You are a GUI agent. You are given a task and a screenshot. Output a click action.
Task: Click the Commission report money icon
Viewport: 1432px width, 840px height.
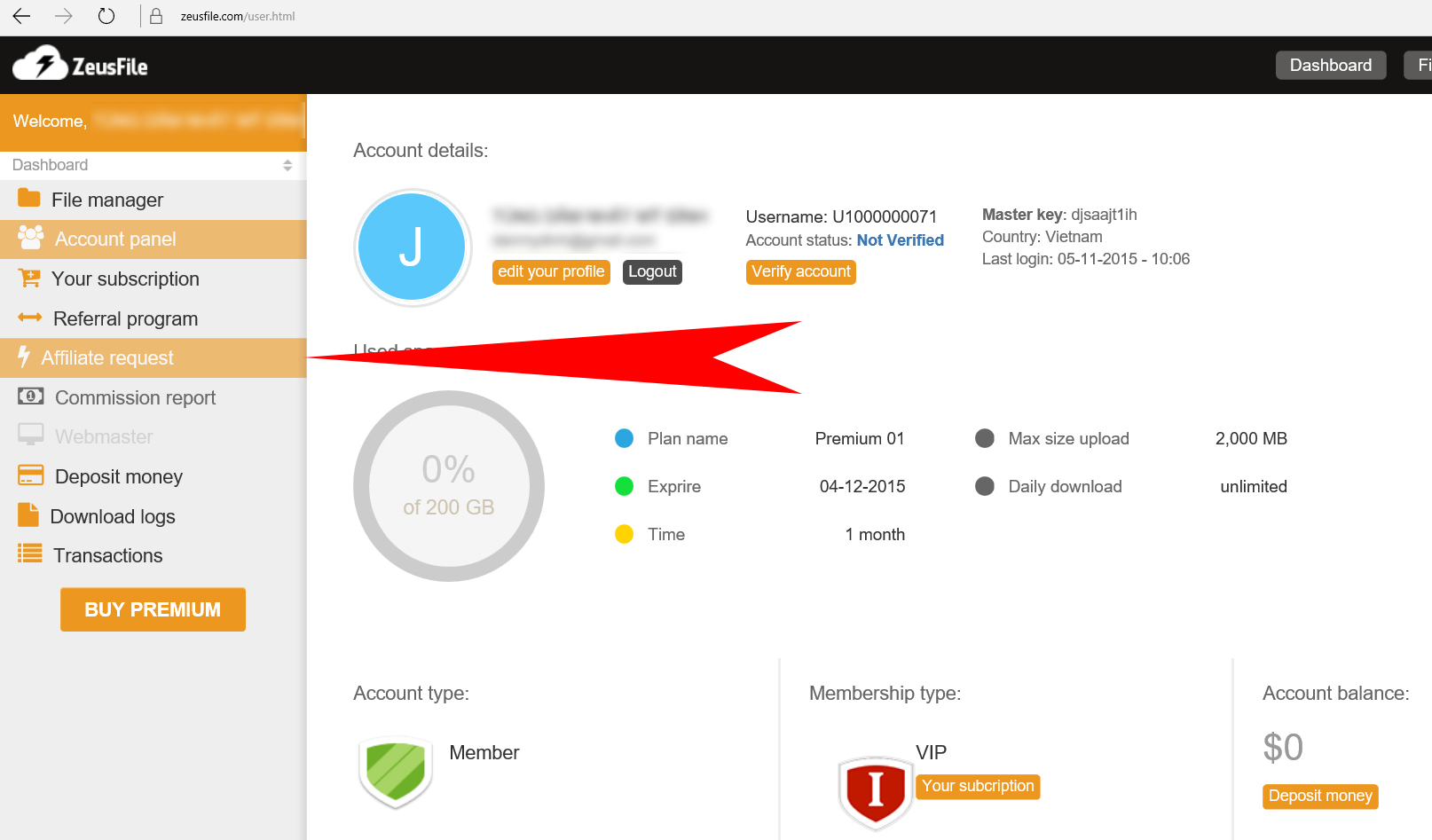tap(31, 396)
